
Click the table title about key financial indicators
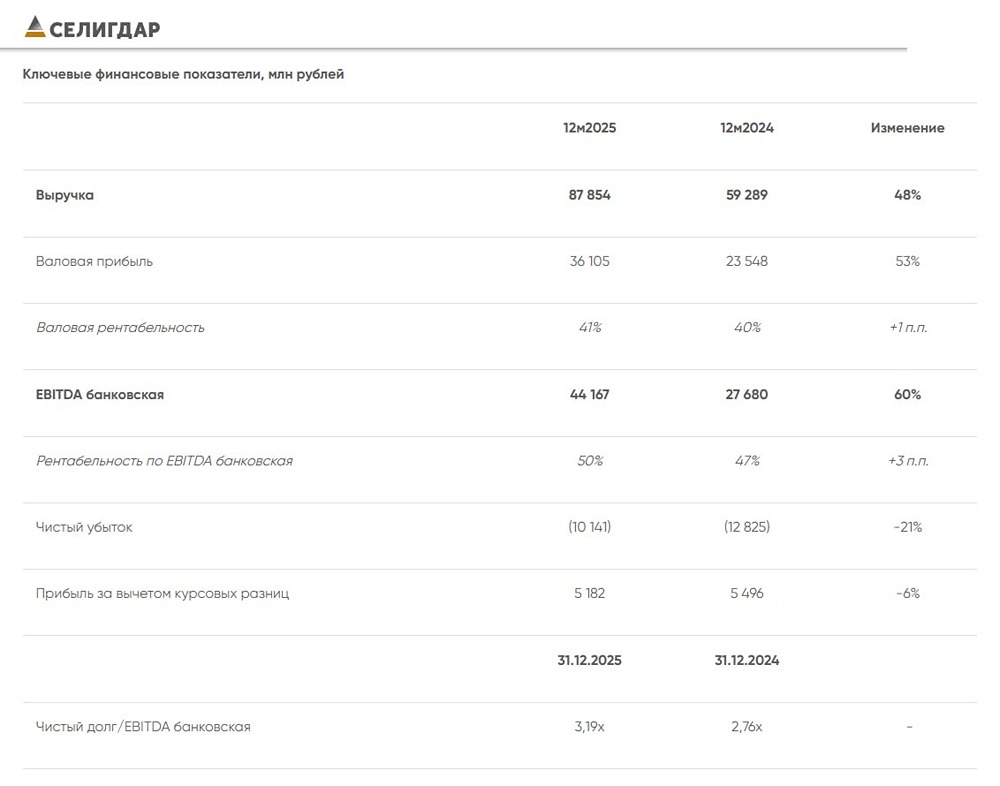point(183,74)
